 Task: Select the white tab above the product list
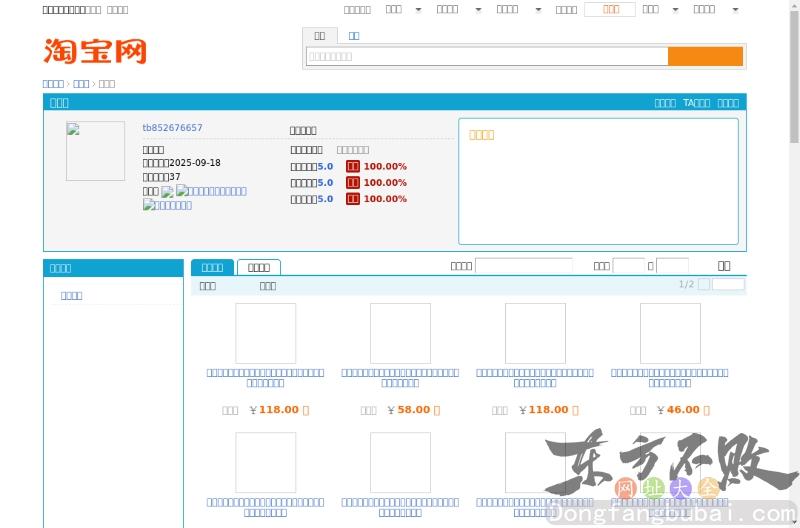(x=259, y=267)
